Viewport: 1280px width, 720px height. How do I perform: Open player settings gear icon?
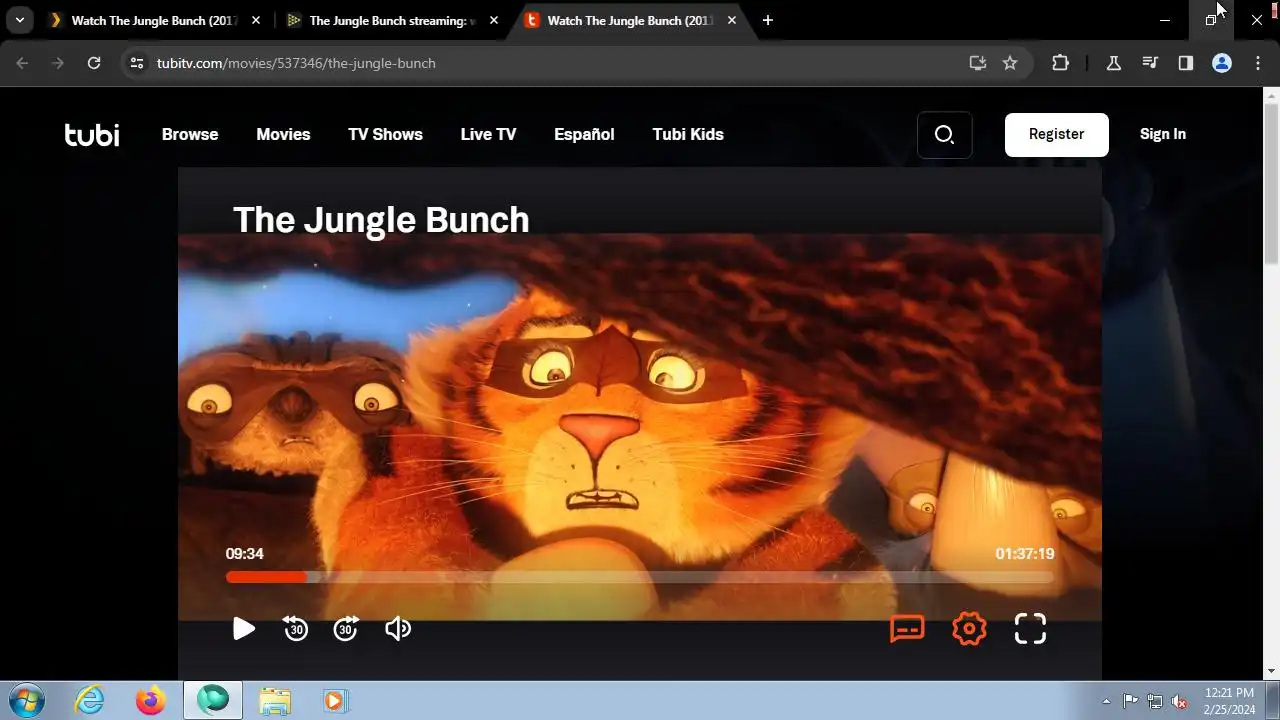[969, 628]
